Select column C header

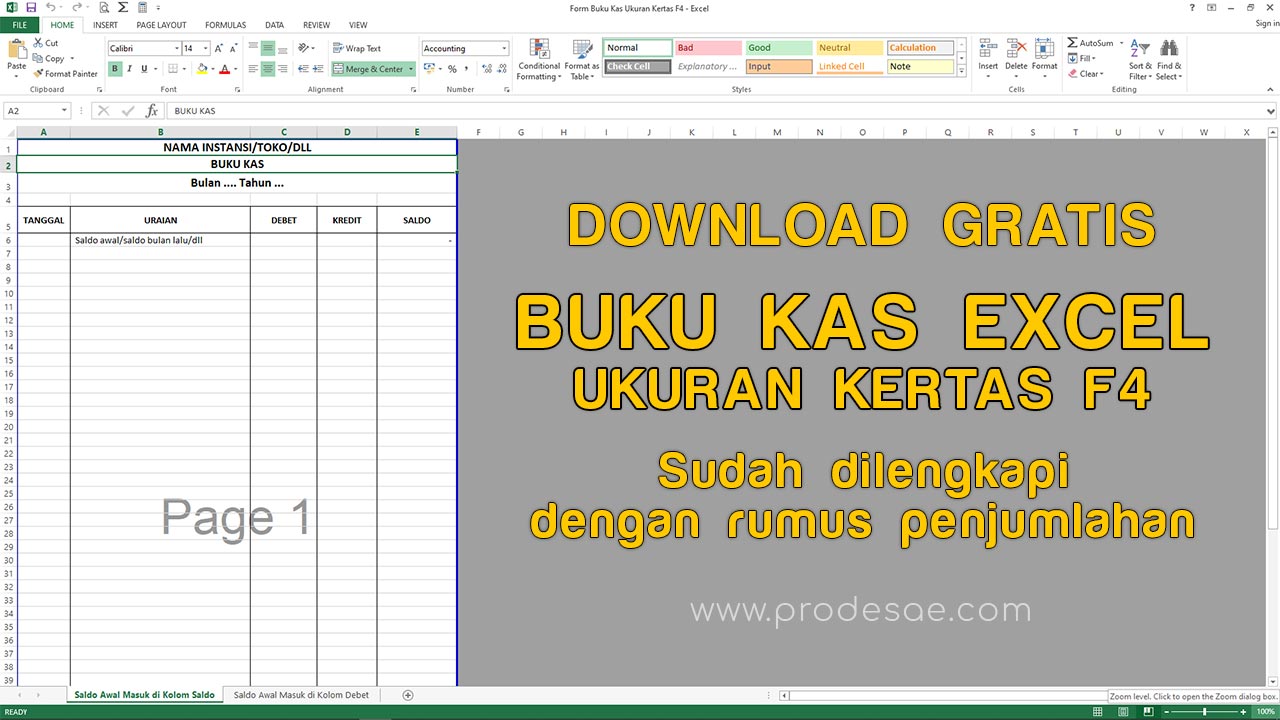coord(284,132)
